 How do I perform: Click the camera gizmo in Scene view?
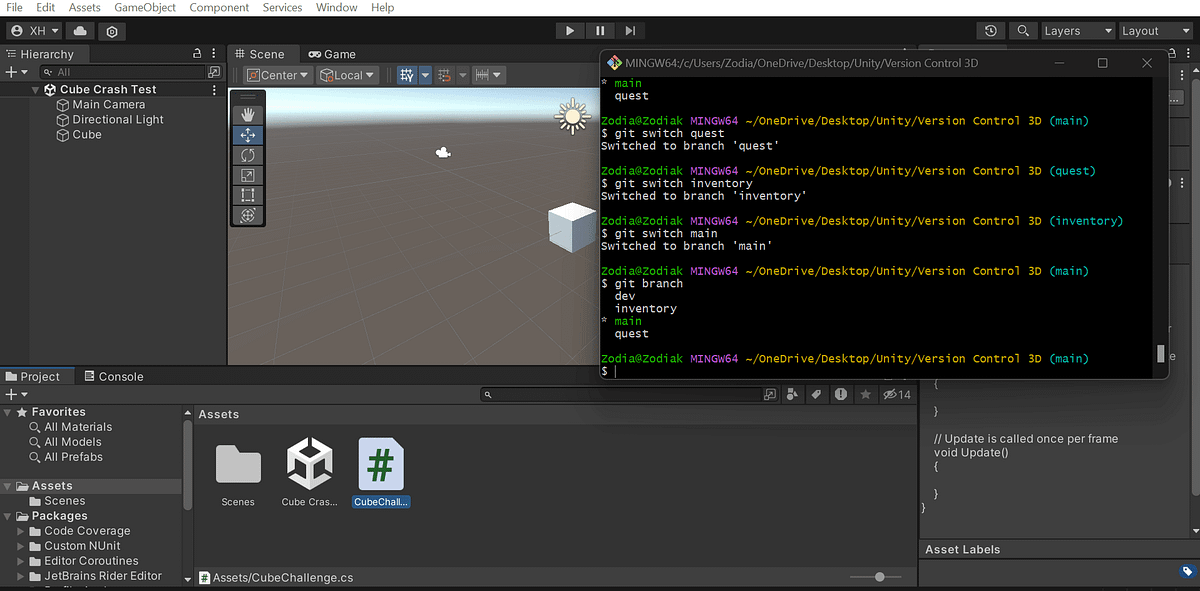pos(443,152)
